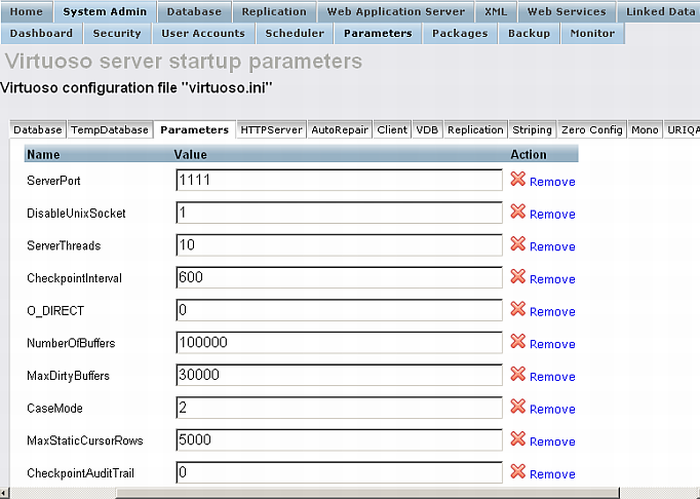Click the red X icon for MaxStaticCursorRows
Viewport: 700px width, 499px height.
(x=518, y=439)
